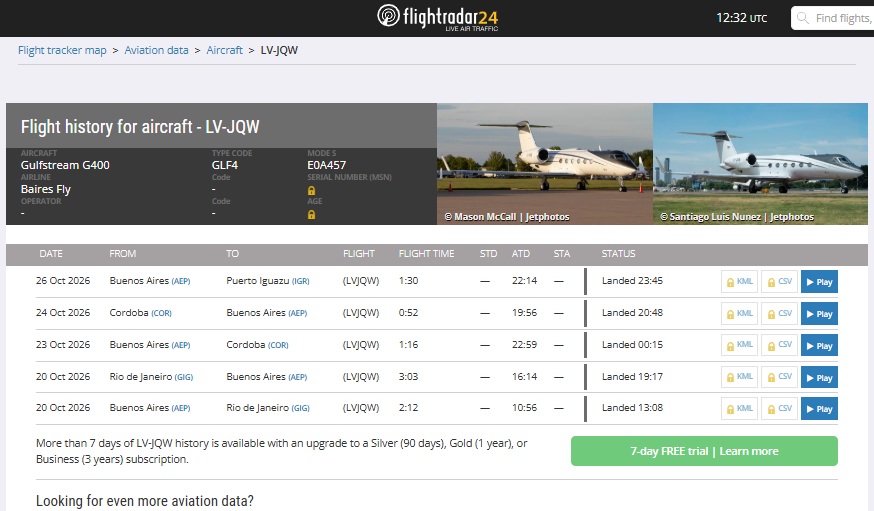This screenshot has height=511, width=874.
Task: Click the serial number lock icon
Action: [x=312, y=191]
